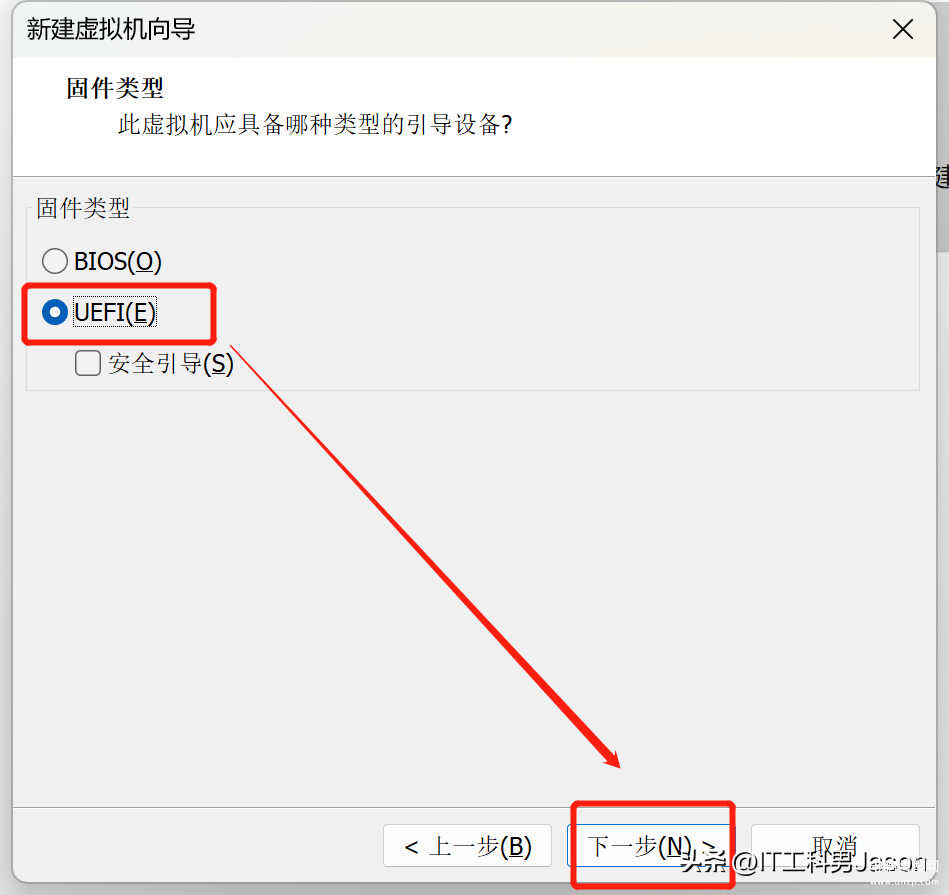Click the bold 固件类型 page heading
Image resolution: width=949 pixels, height=895 pixels.
coord(115,88)
